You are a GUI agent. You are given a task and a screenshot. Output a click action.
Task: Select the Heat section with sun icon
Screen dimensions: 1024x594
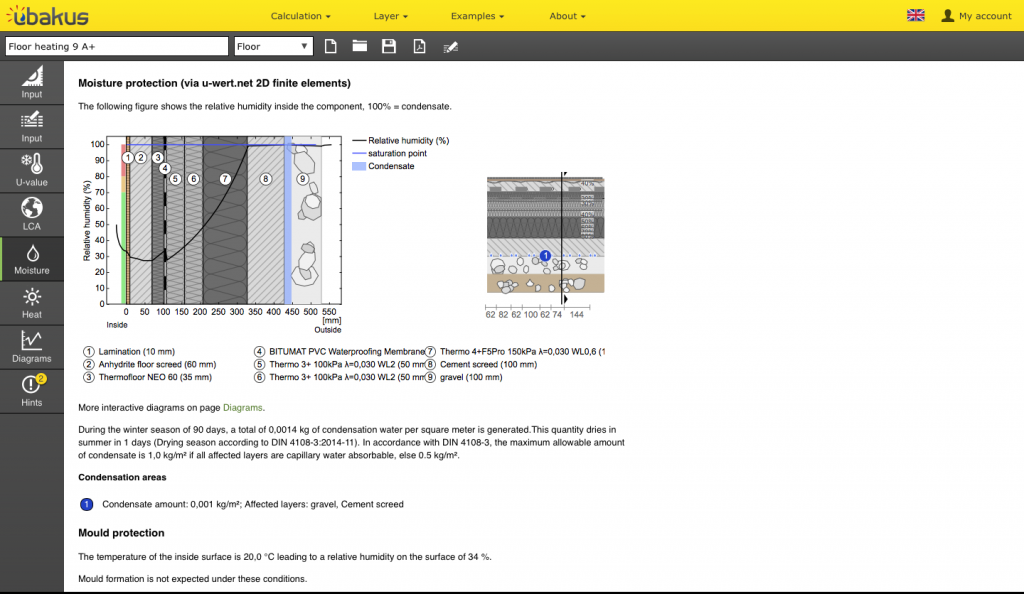point(32,302)
